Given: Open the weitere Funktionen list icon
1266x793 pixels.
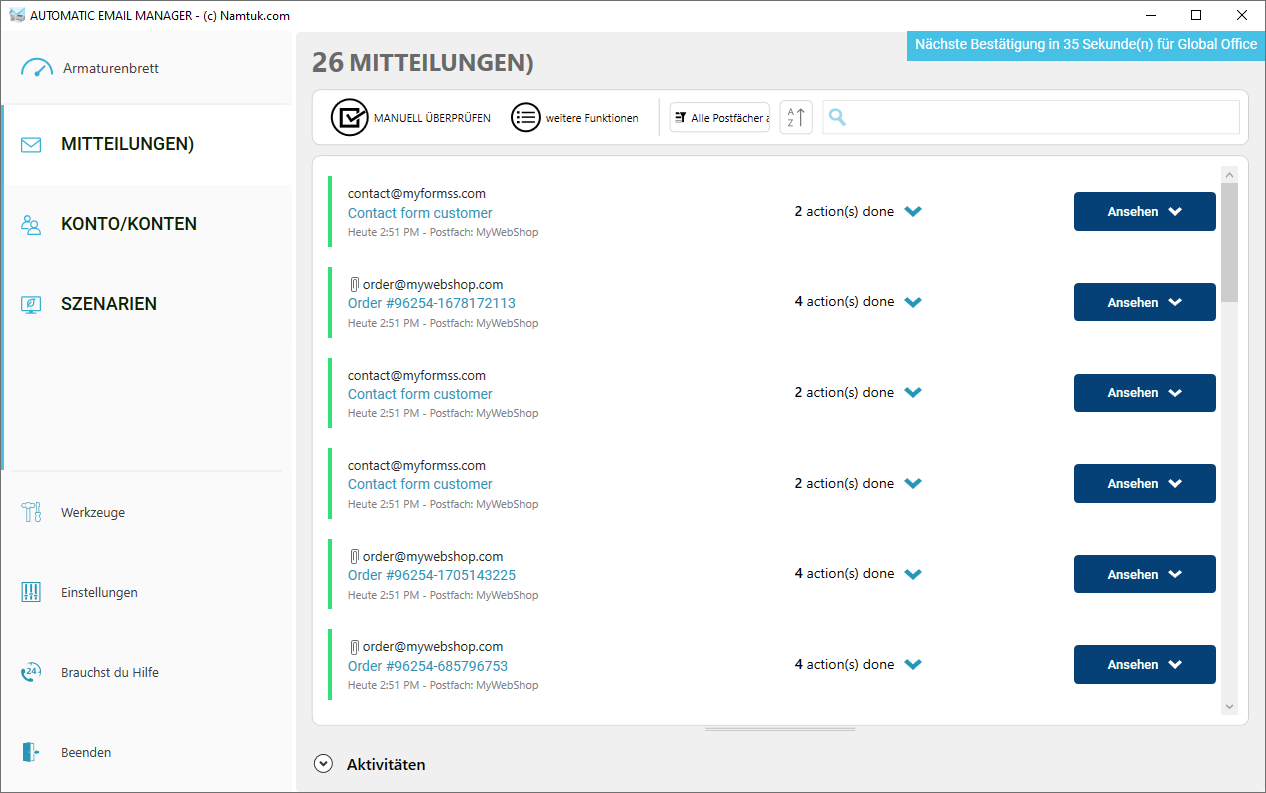Looking at the screenshot, I should tap(526, 118).
